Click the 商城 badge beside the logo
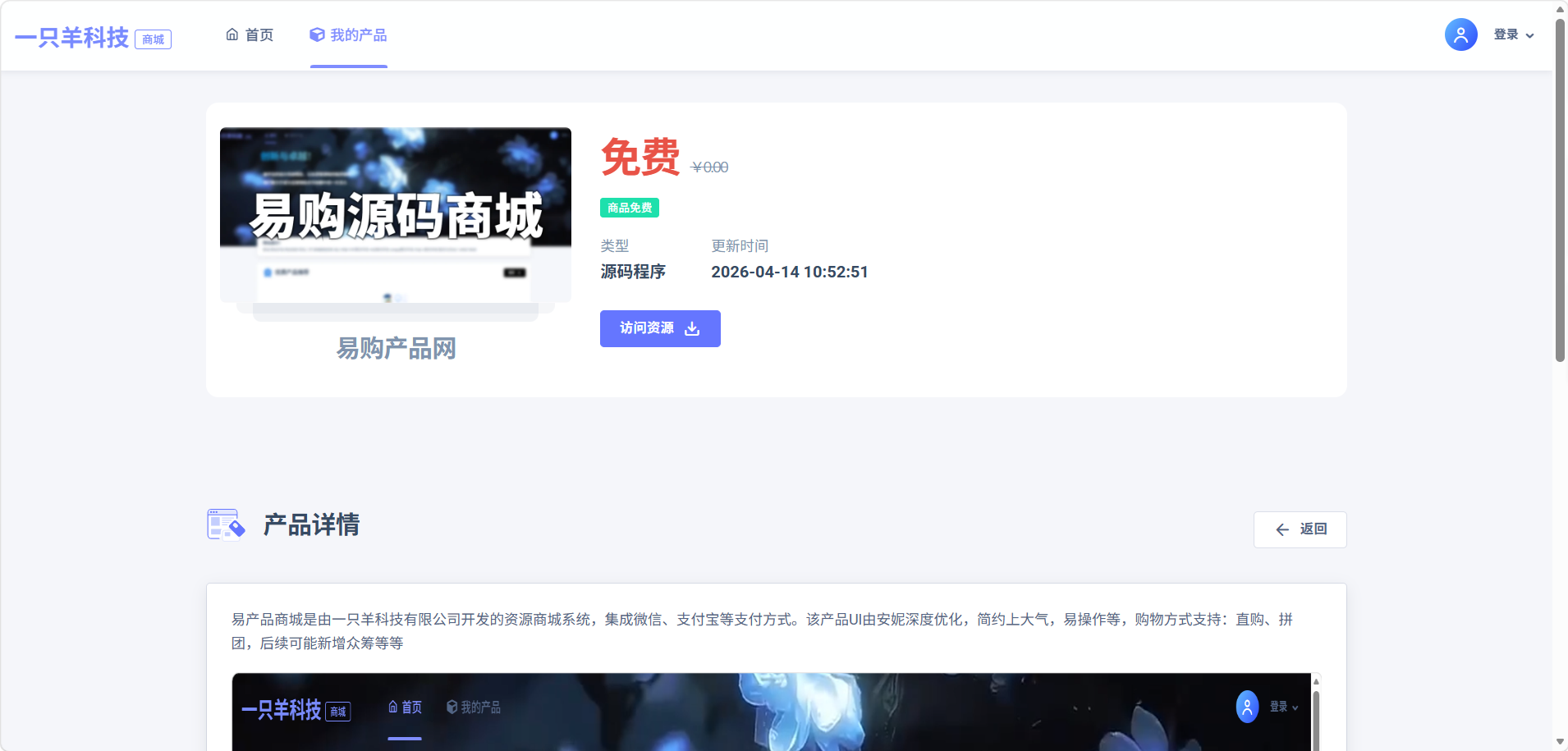The height and width of the screenshot is (751, 1568). pos(154,39)
